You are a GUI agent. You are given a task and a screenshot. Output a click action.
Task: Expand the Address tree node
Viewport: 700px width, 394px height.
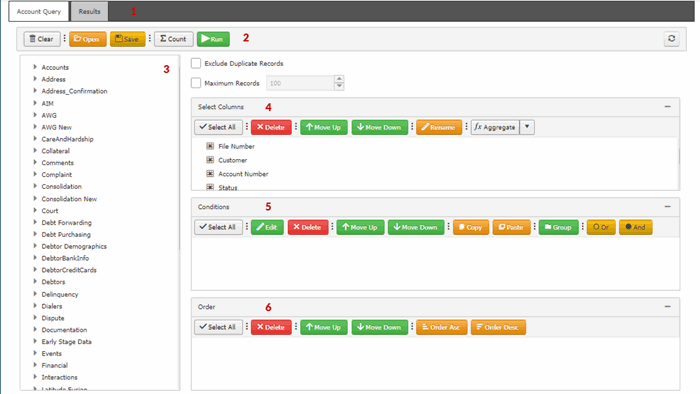tap(35, 79)
